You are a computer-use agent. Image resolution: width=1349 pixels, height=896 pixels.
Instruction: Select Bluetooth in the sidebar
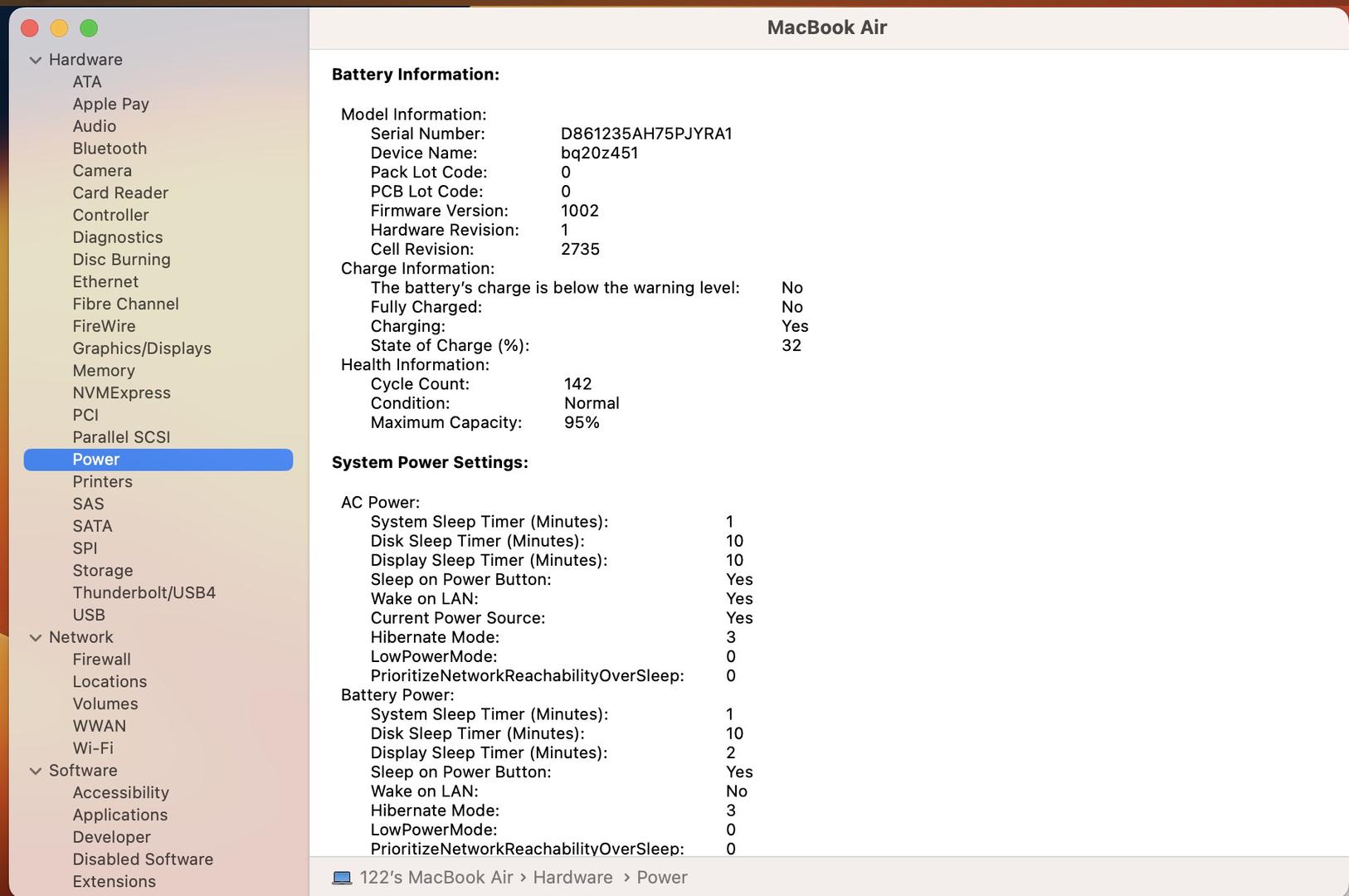[110, 149]
